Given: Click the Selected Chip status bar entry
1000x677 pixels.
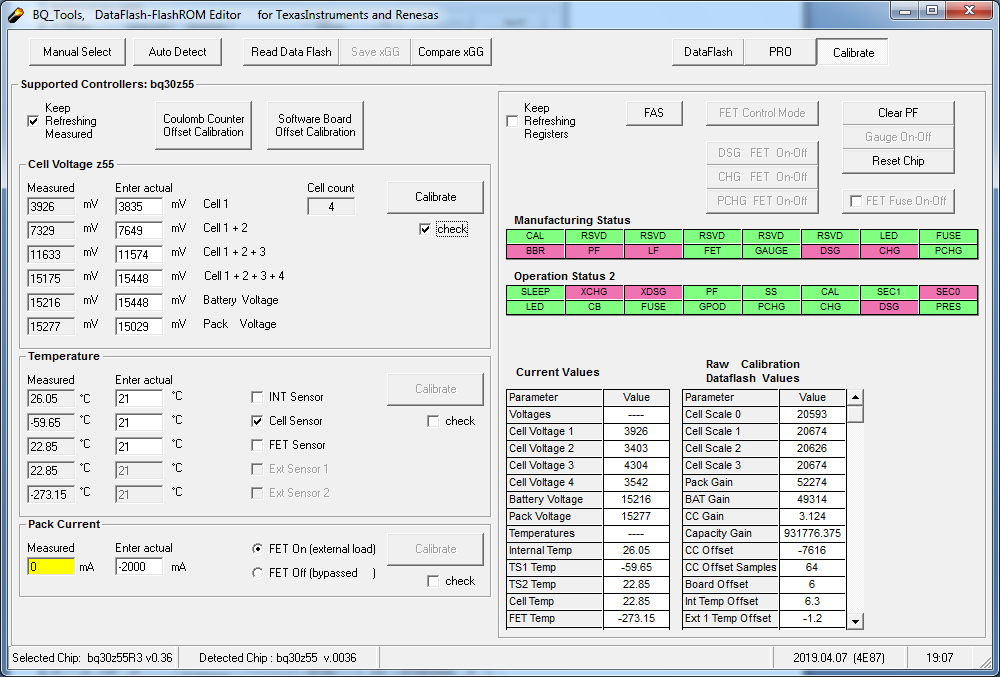Looking at the screenshot, I should click(92, 658).
